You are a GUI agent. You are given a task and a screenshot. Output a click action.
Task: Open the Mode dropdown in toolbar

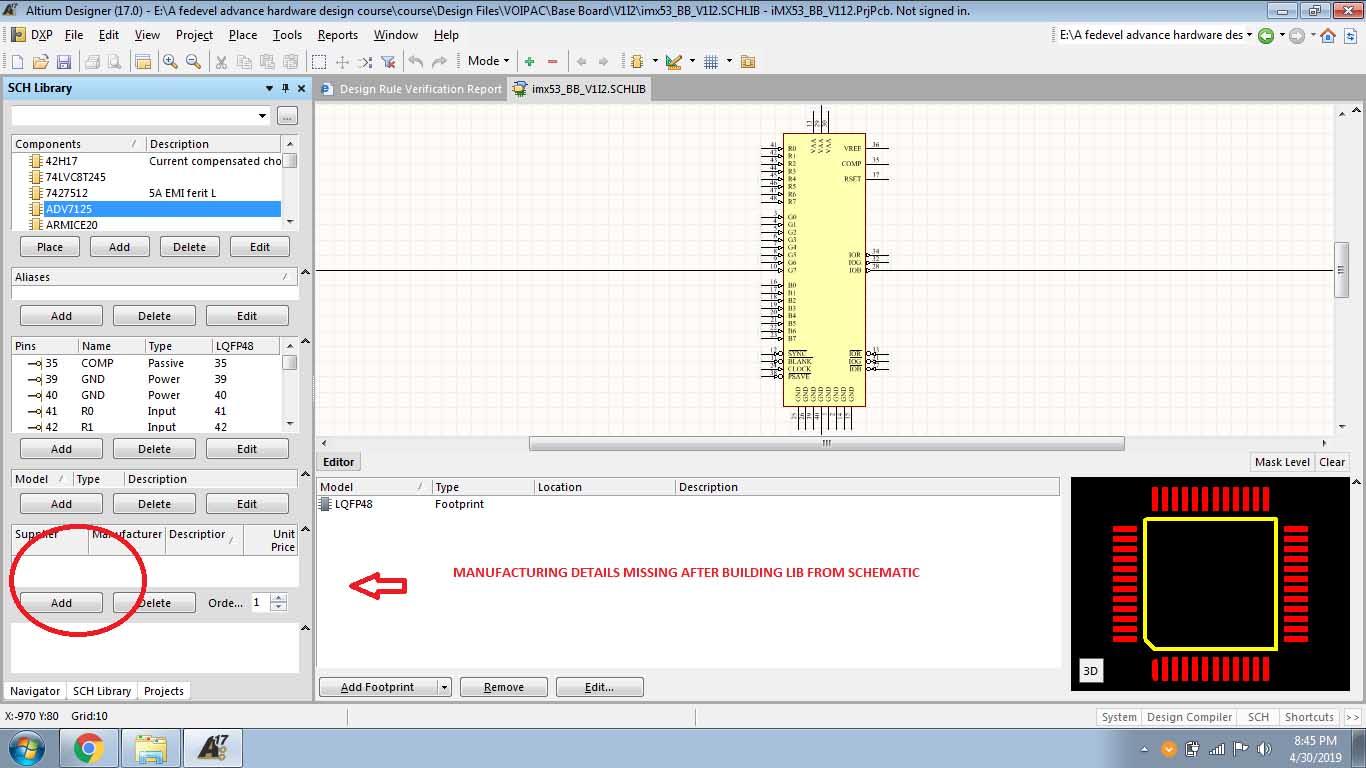tap(488, 62)
